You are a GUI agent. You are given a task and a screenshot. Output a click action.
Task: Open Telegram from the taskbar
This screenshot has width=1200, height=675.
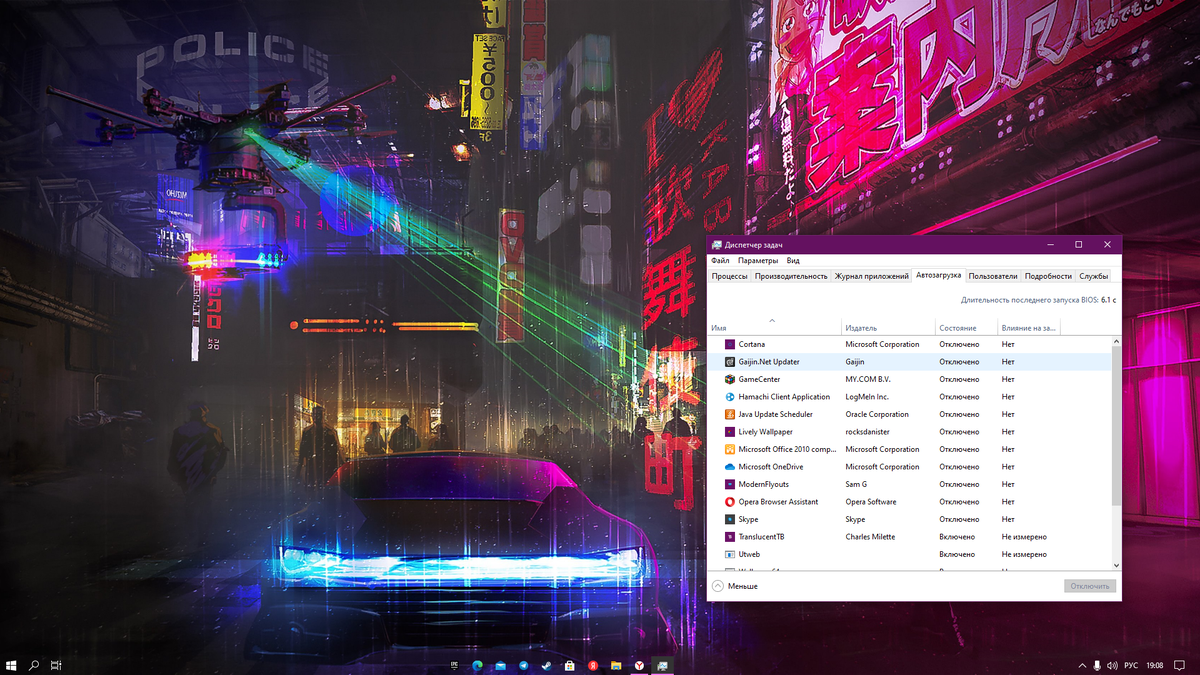pyautogui.click(x=523, y=665)
